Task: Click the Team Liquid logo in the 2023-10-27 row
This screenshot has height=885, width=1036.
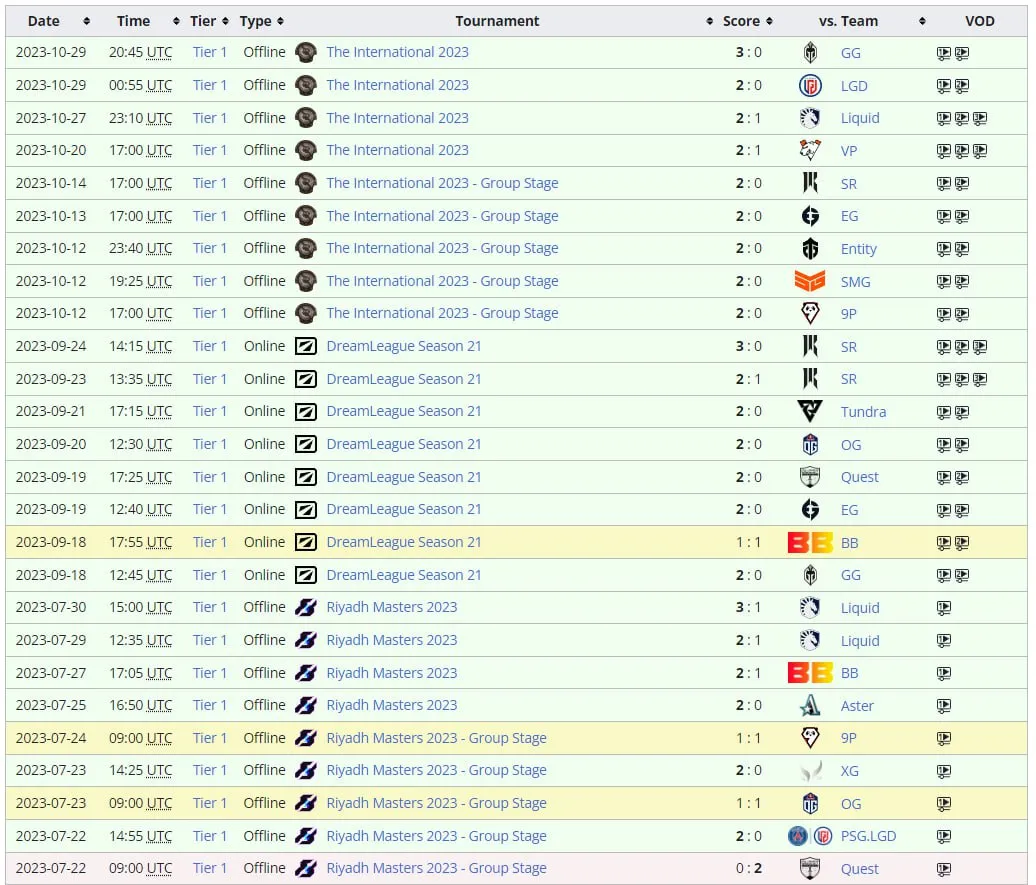Action: click(809, 118)
